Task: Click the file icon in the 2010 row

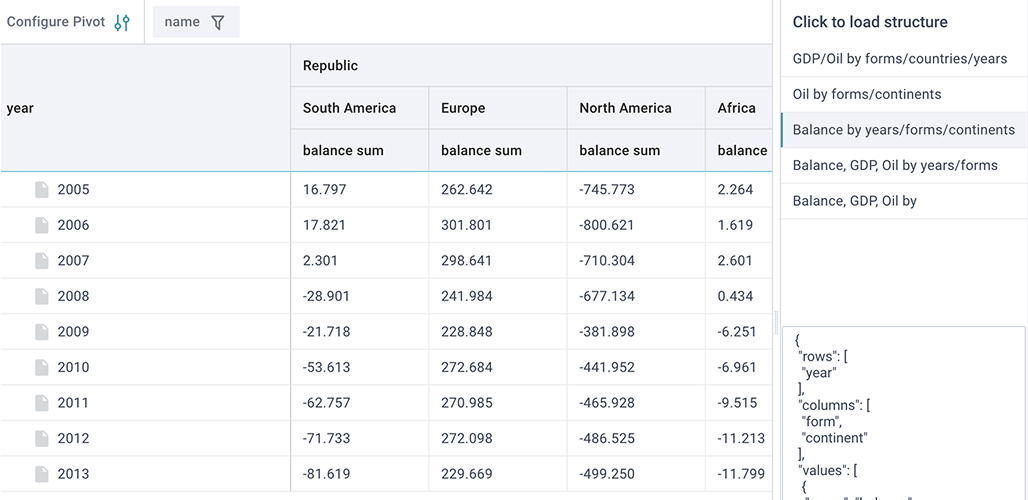Action: pyautogui.click(x=42, y=367)
